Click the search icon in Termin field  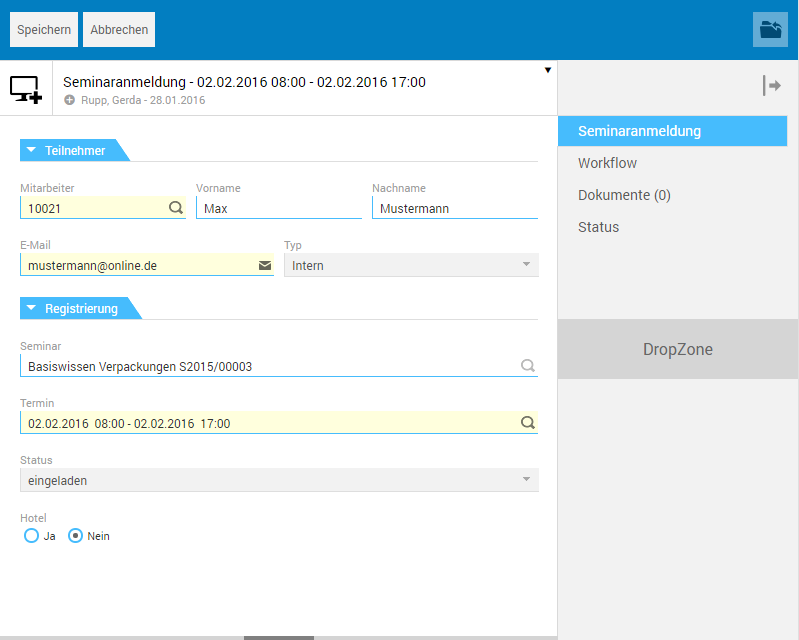(x=528, y=423)
